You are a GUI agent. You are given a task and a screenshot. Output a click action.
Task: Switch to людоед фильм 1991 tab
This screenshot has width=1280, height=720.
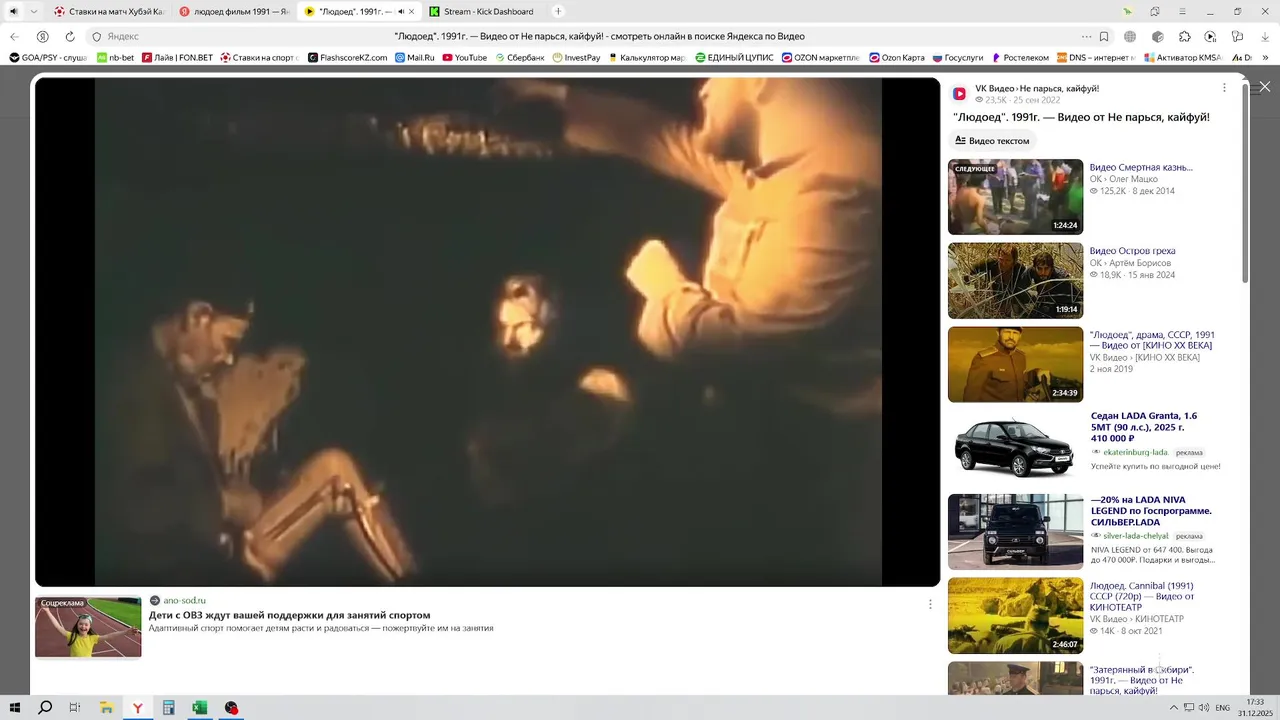[x=235, y=12]
